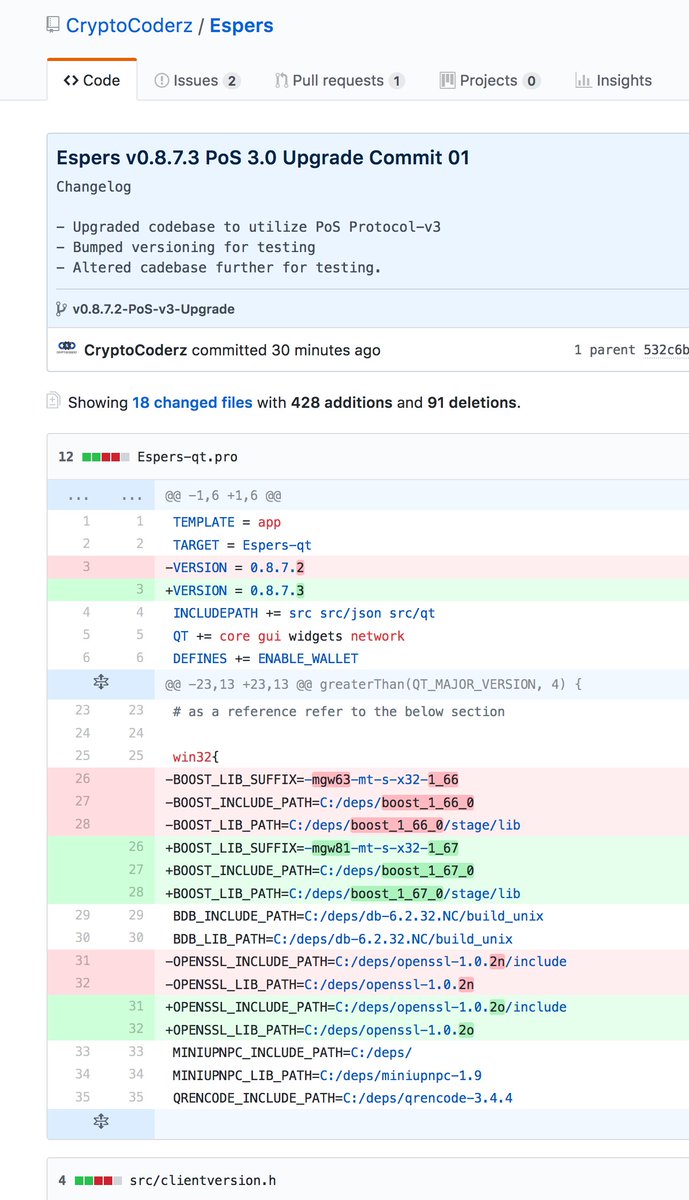689x1200 pixels.
Task: Click the Projects count badge 0
Action: pyautogui.click(x=531, y=81)
